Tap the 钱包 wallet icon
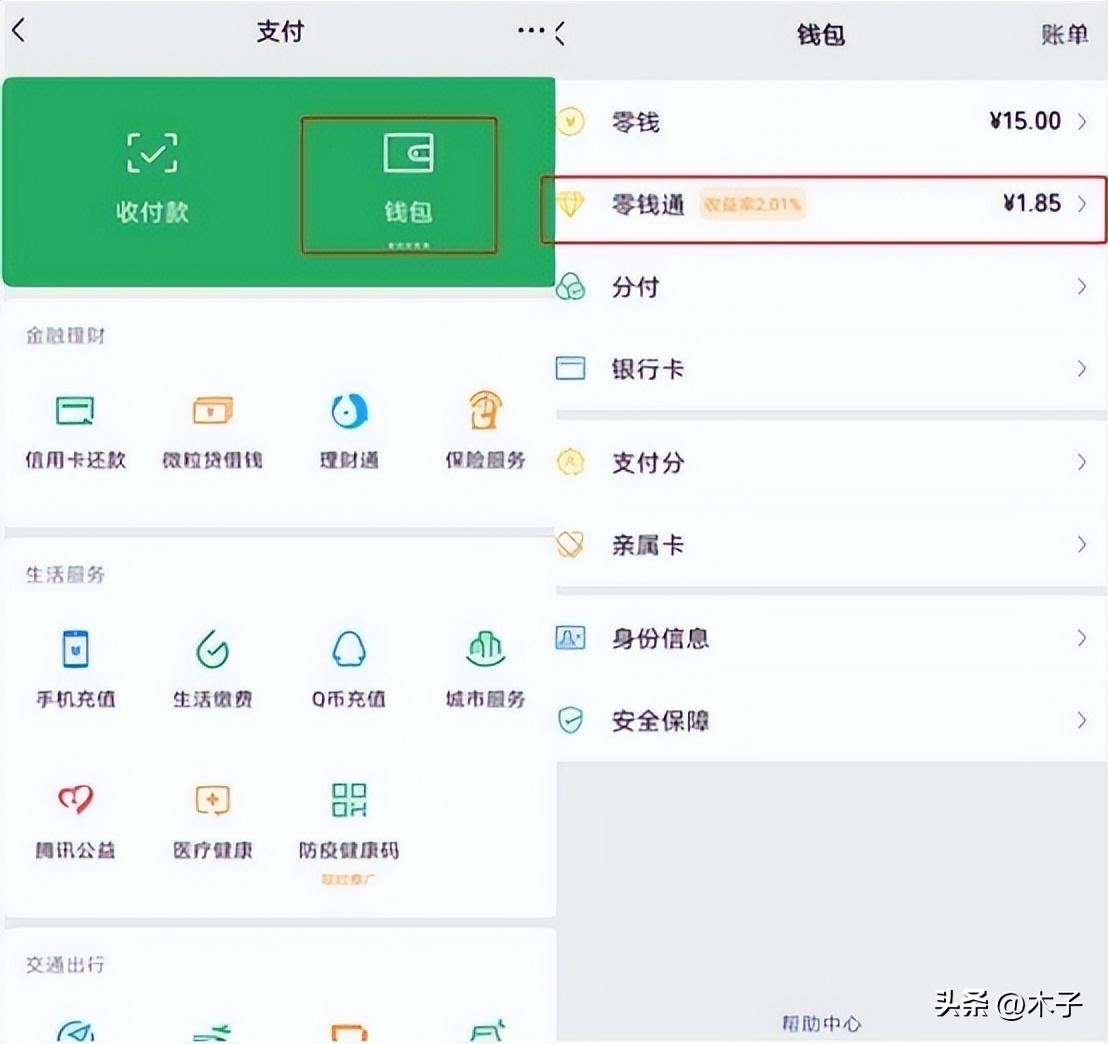1108x1044 pixels. tap(407, 154)
